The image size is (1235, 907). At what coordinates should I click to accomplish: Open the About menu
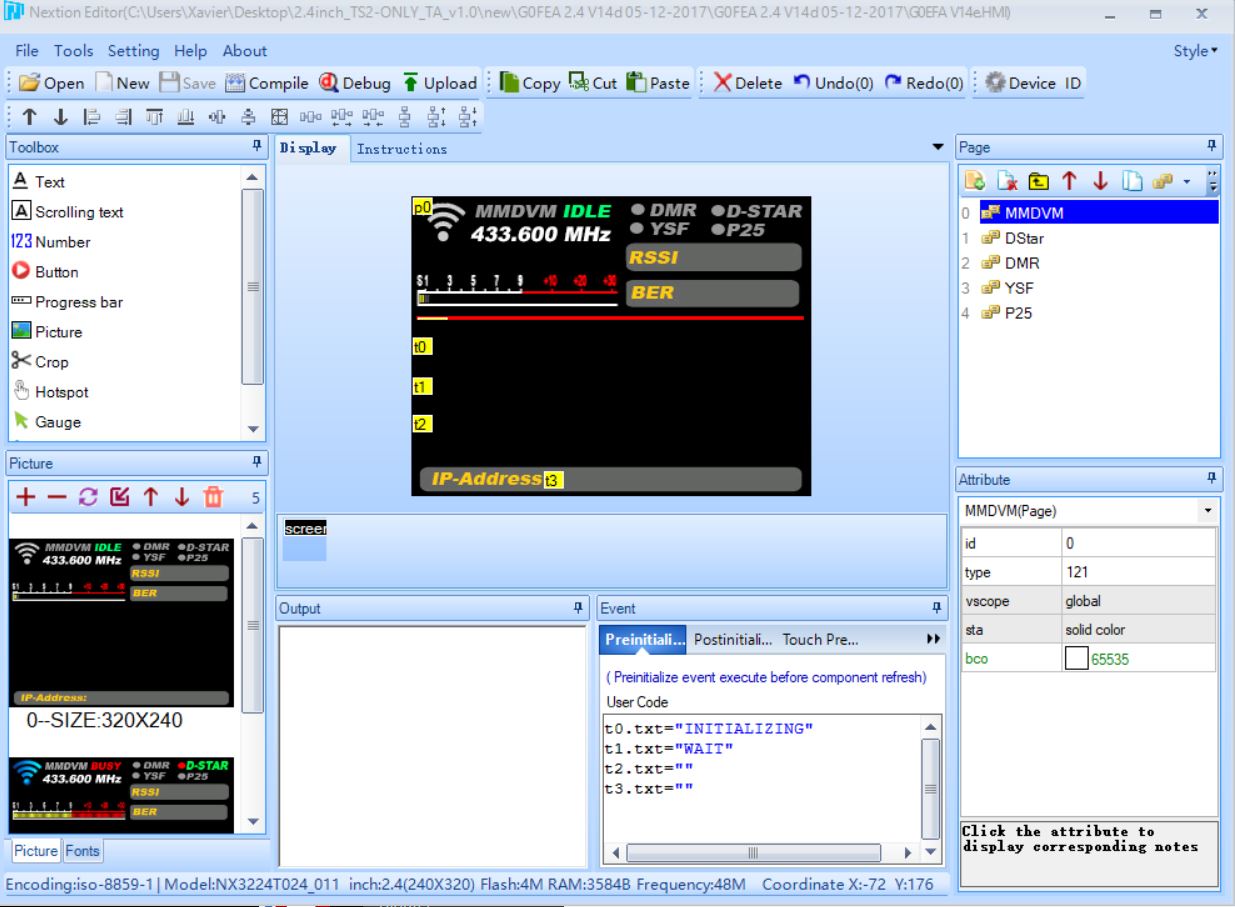[x=245, y=51]
